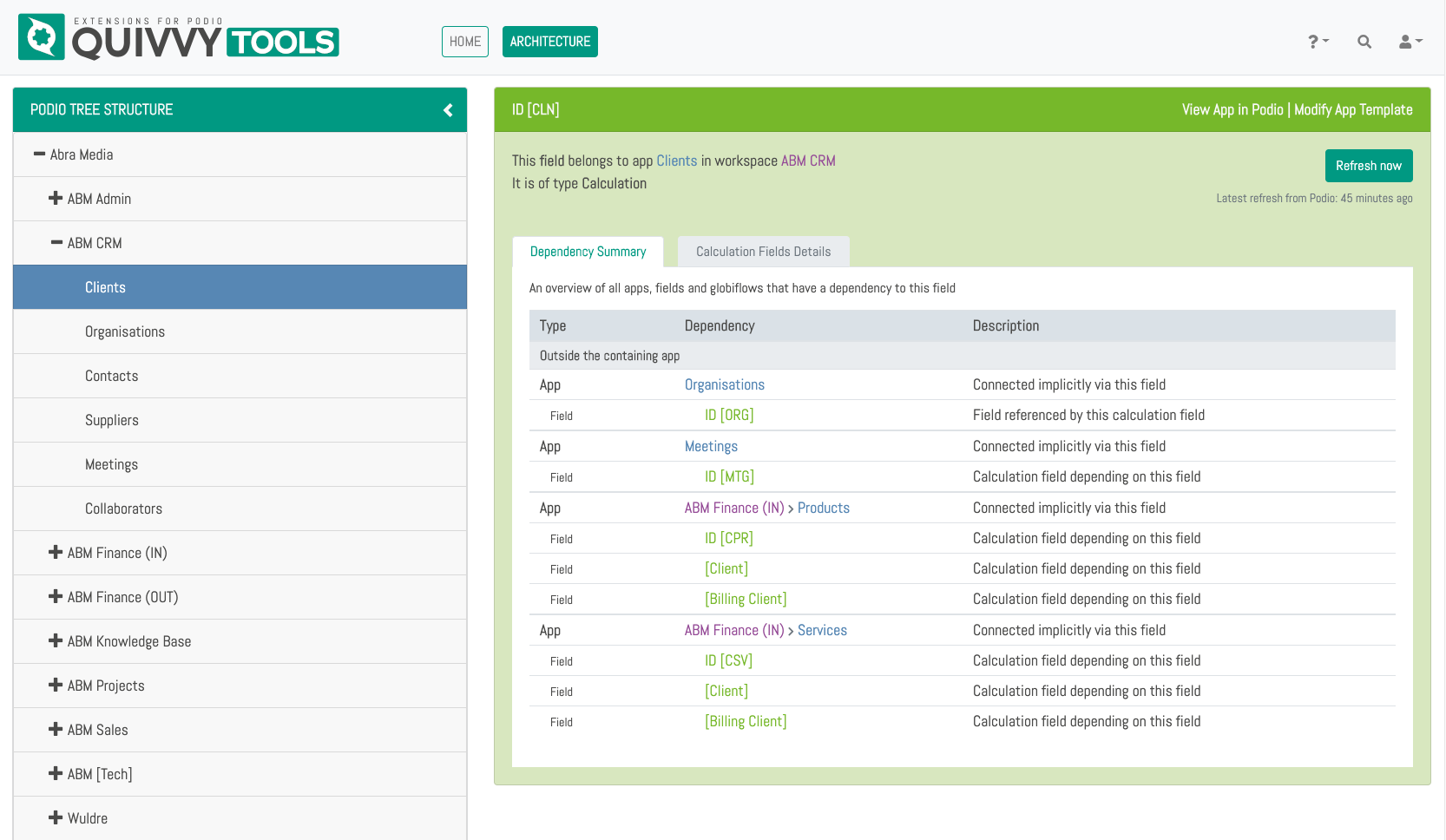
Task: Open the ID [CSV] field link
Action: tap(728, 661)
